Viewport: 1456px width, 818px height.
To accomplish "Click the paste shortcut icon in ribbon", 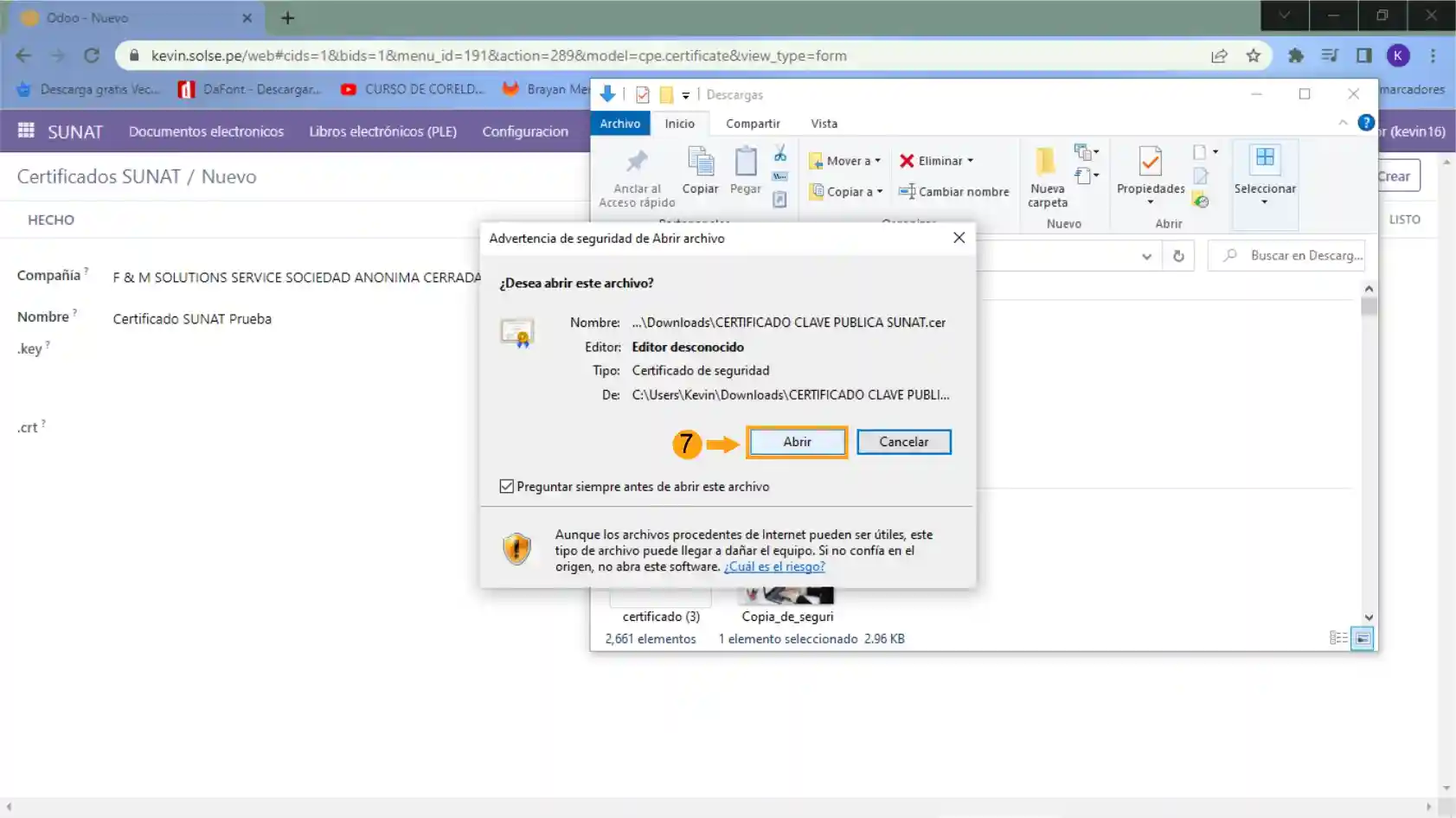I will point(779,200).
